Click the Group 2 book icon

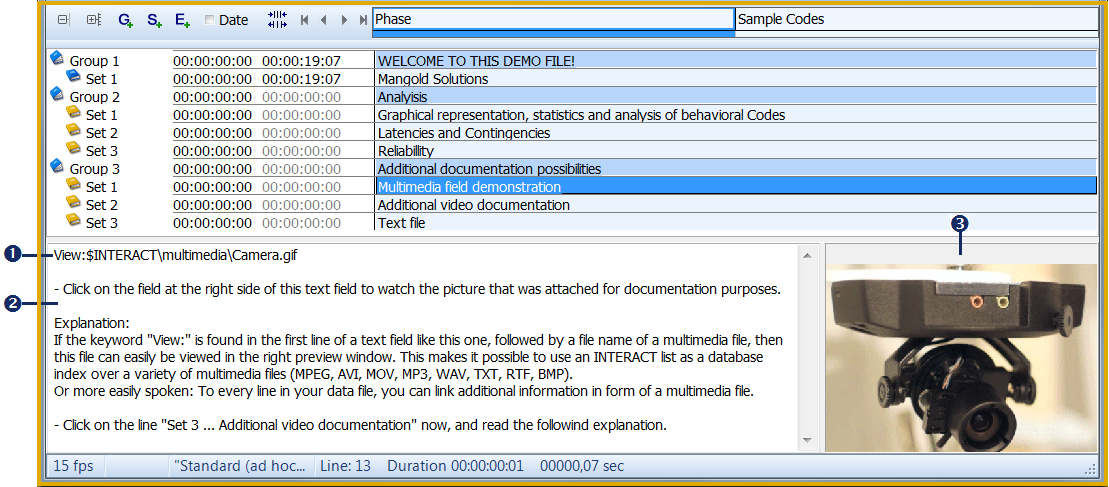point(57,95)
